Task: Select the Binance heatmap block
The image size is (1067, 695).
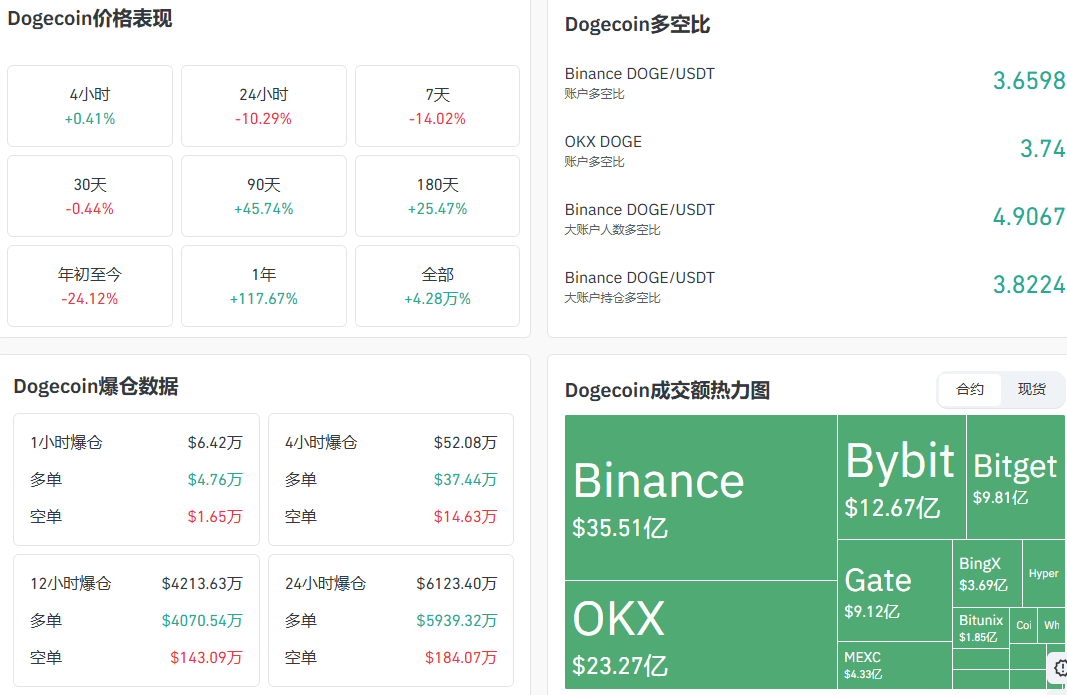Action: pos(701,498)
